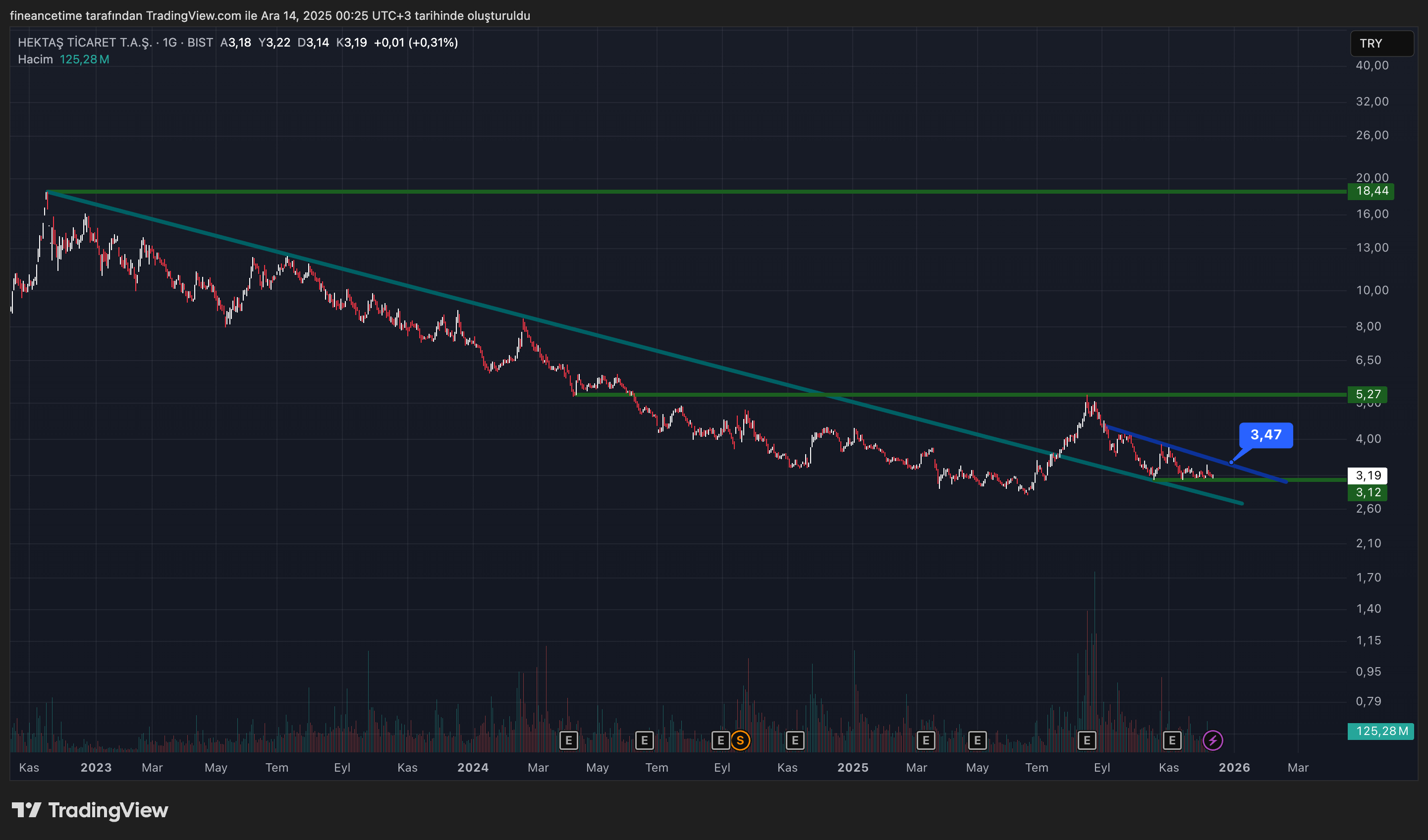Viewport: 1428px width, 840px height.
Task: Click the 3,12 green price label
Action: (1368, 492)
